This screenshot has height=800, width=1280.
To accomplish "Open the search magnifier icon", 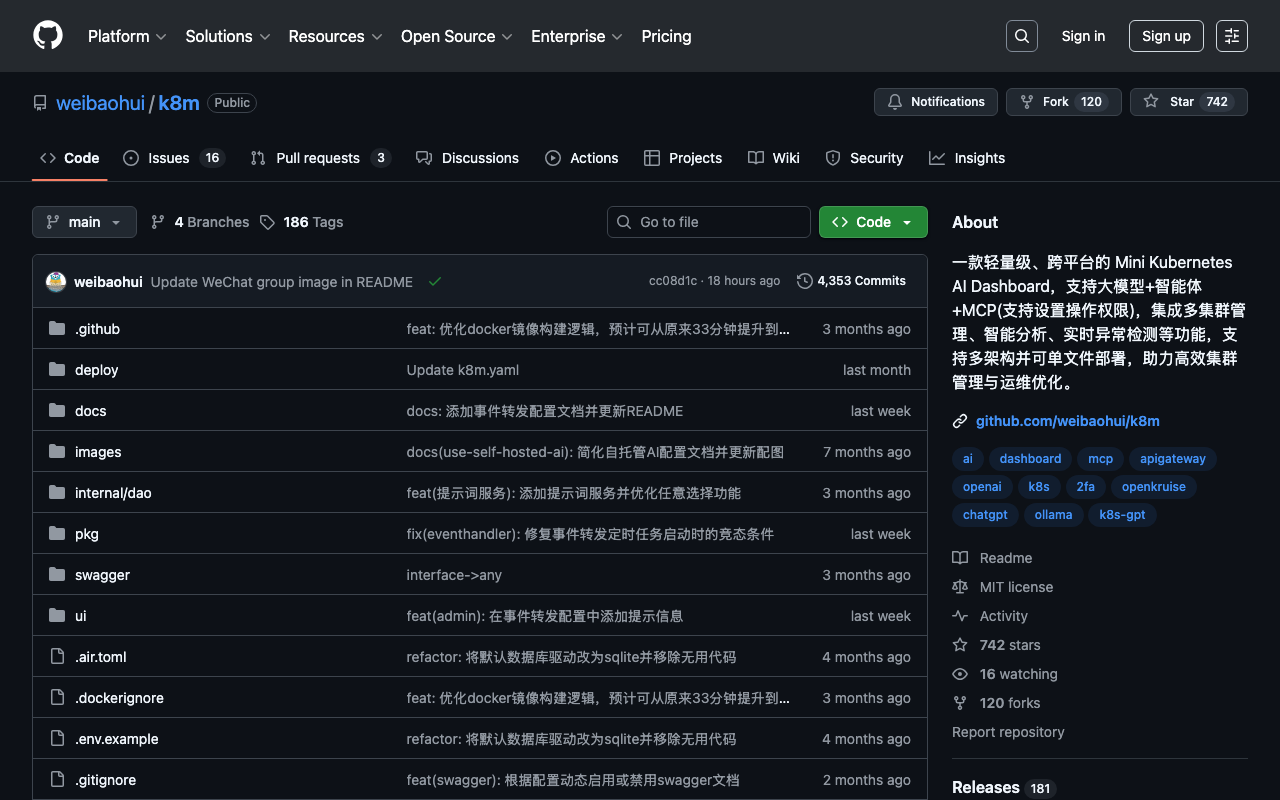I will tap(1021, 36).
